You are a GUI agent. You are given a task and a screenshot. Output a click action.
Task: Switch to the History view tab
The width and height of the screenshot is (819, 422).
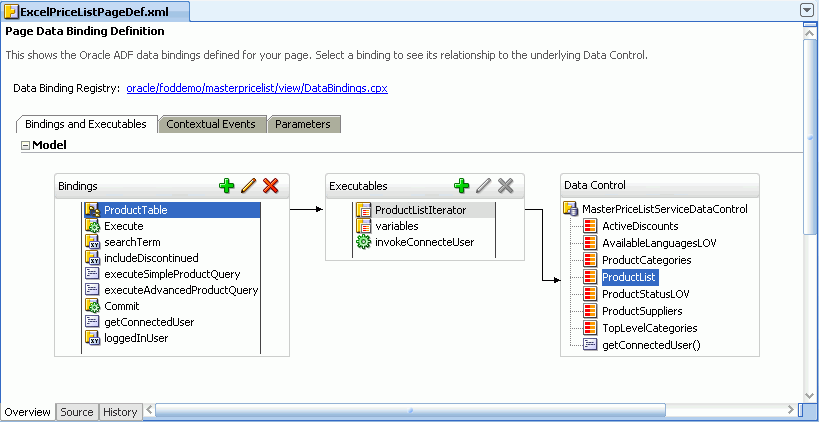(120, 412)
